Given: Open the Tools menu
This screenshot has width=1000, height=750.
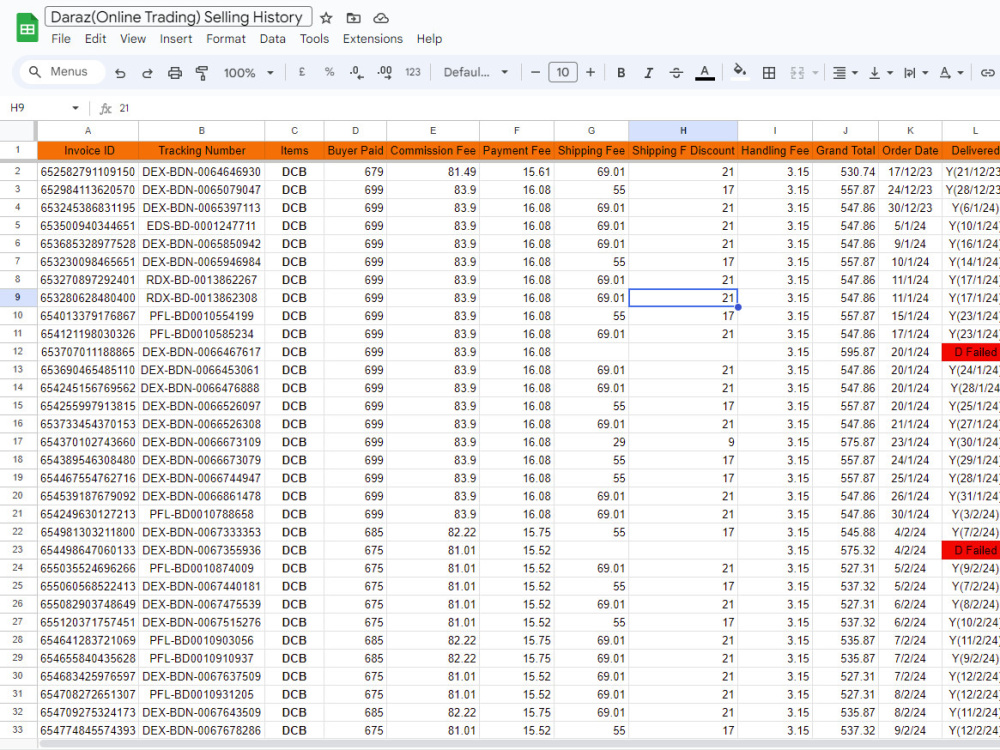Looking at the screenshot, I should [314, 39].
